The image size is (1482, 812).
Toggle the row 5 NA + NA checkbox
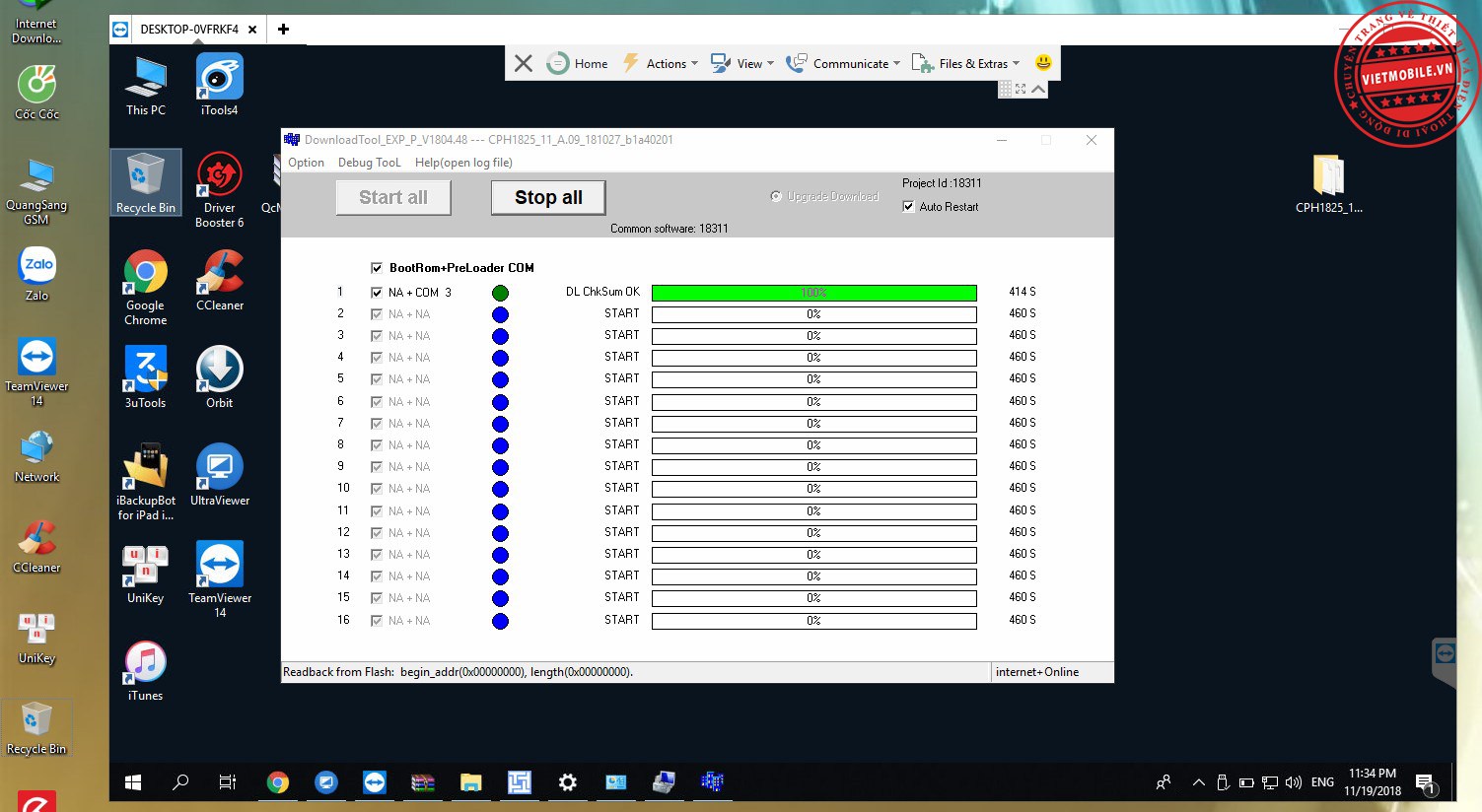tap(377, 379)
